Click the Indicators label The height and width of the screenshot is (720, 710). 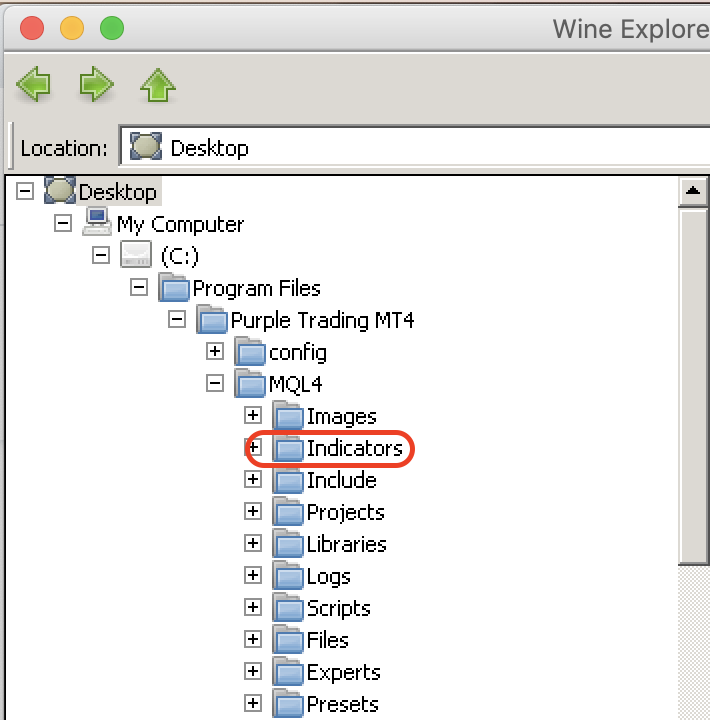coord(355,448)
